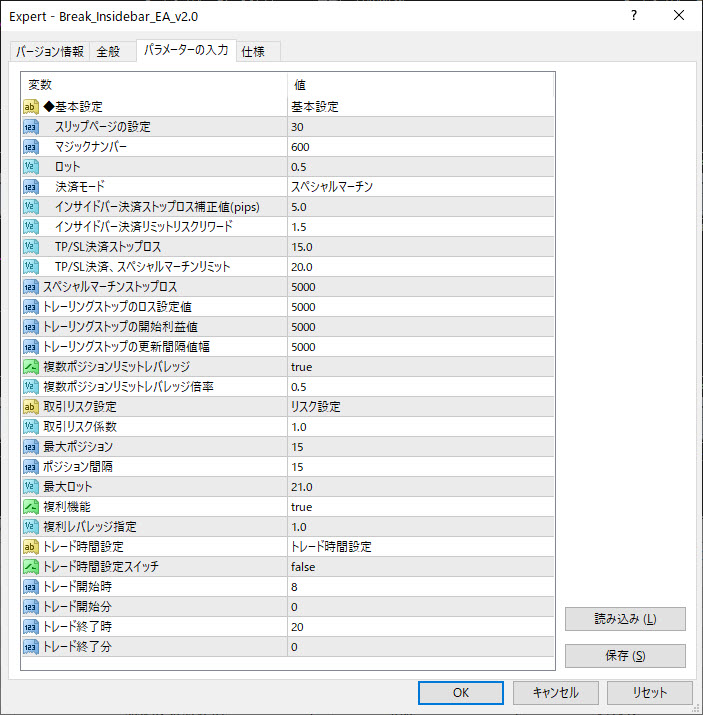Click icon beside TP/SL決済ストップロス
The height and width of the screenshot is (715, 703).
click(x=31, y=247)
